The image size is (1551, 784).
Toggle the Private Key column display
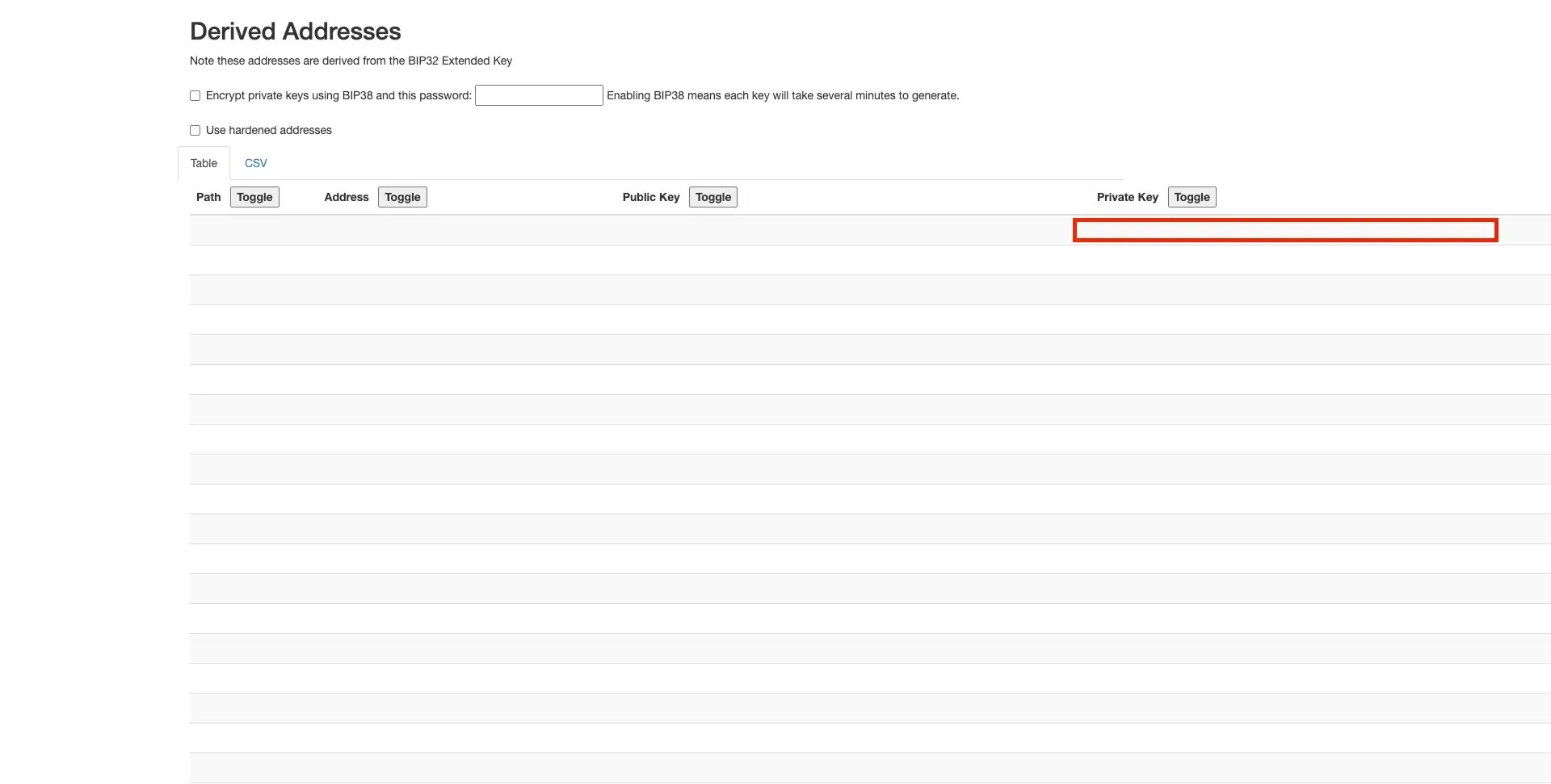point(1192,196)
